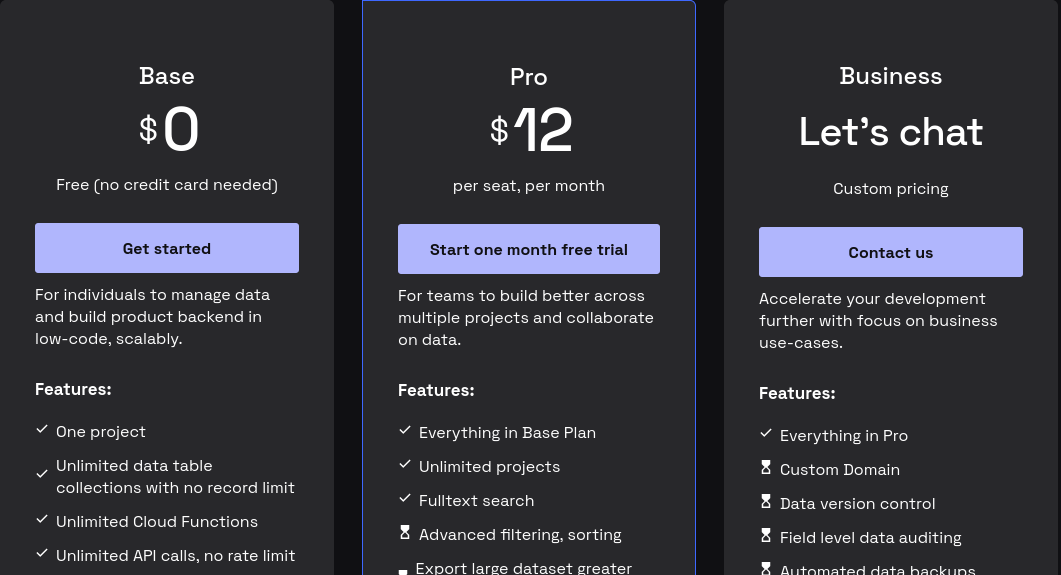Click hourglass icon next to Custom Domain
This screenshot has height=575, width=1061.
pyautogui.click(x=766, y=468)
